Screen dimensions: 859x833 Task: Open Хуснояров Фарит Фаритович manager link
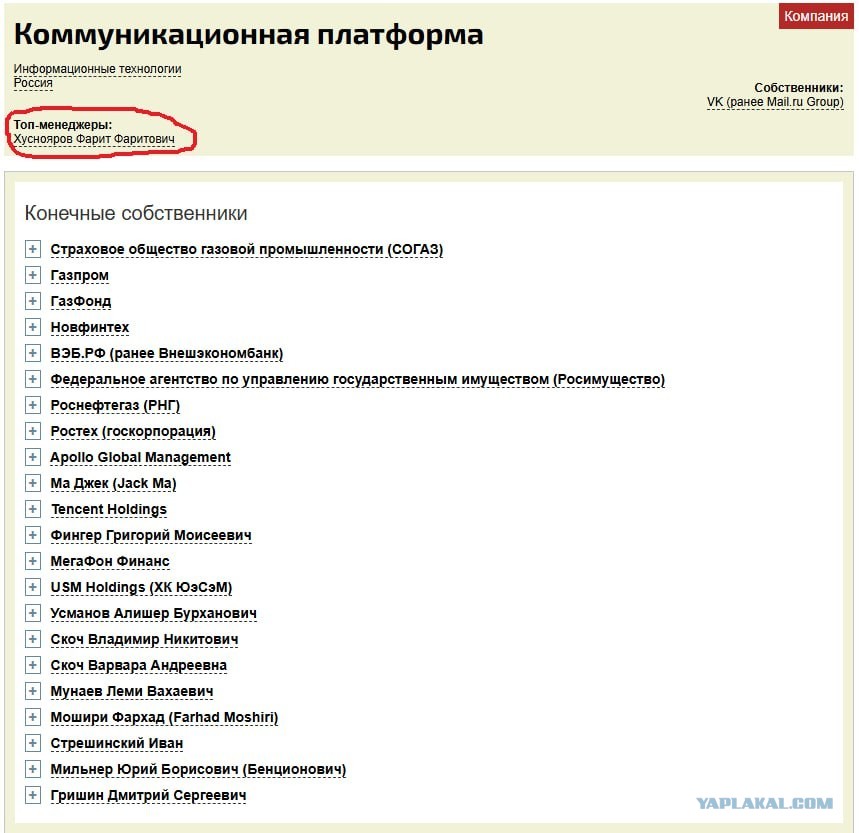point(94,139)
